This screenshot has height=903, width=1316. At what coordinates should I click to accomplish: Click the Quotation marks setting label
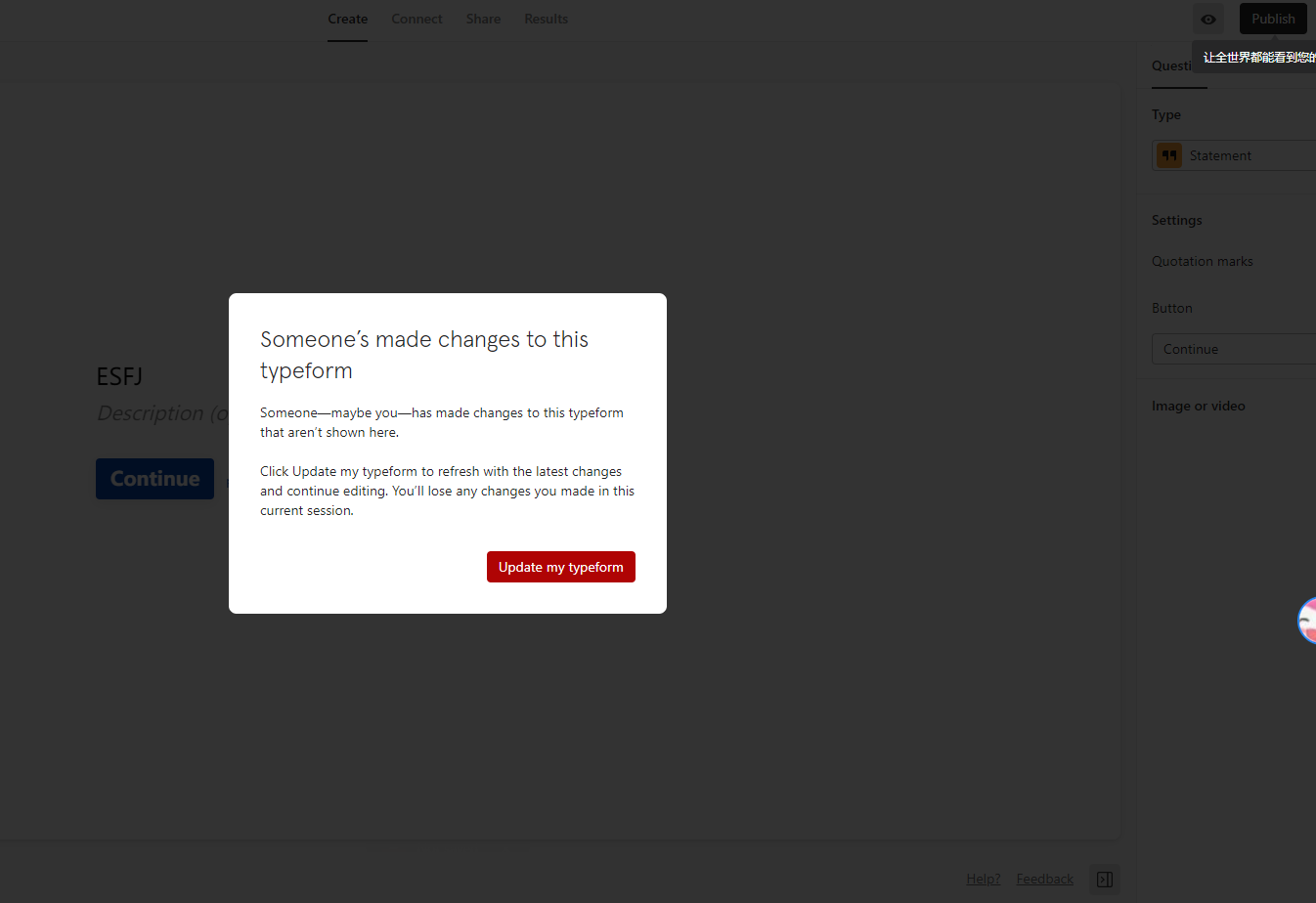pyautogui.click(x=1202, y=261)
